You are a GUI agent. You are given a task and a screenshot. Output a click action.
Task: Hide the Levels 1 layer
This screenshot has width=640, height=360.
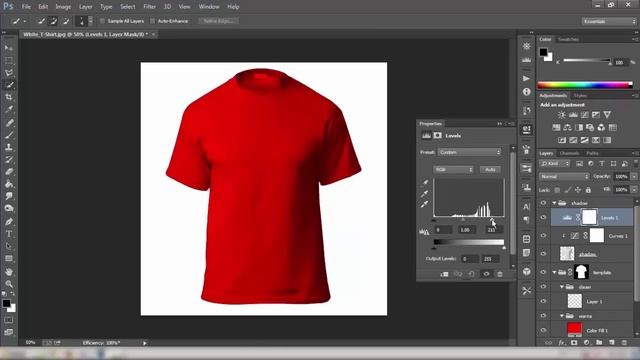coord(543,218)
